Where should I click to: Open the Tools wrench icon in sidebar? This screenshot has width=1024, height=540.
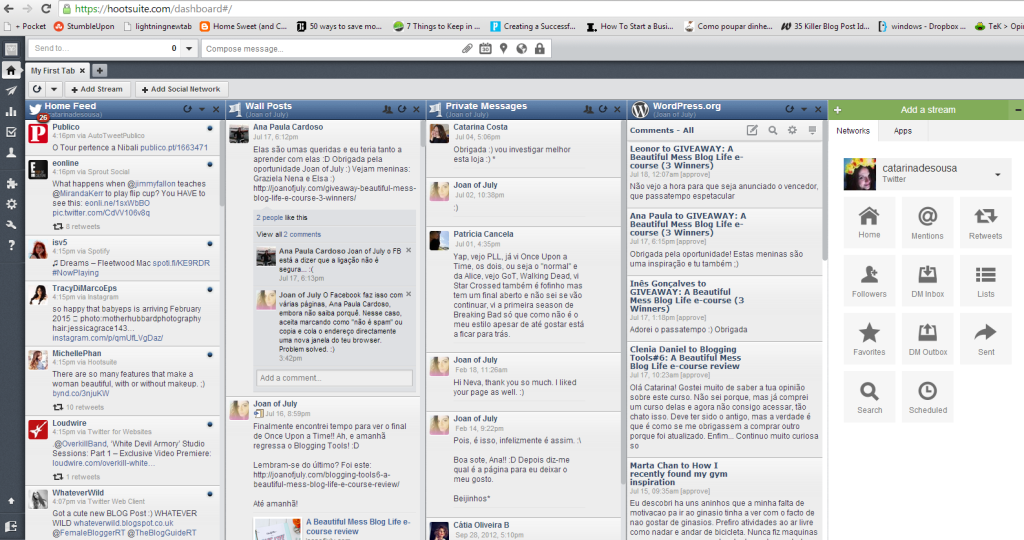point(11,225)
